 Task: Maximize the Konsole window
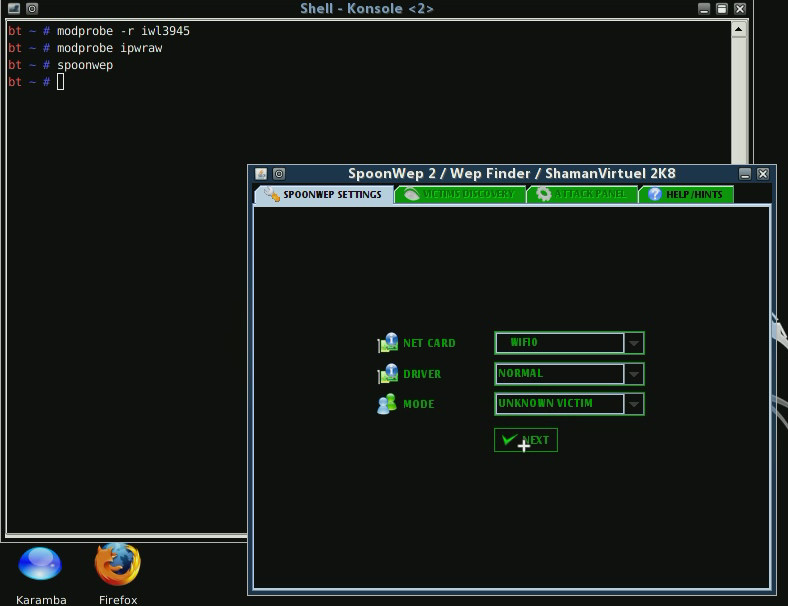[722, 9]
